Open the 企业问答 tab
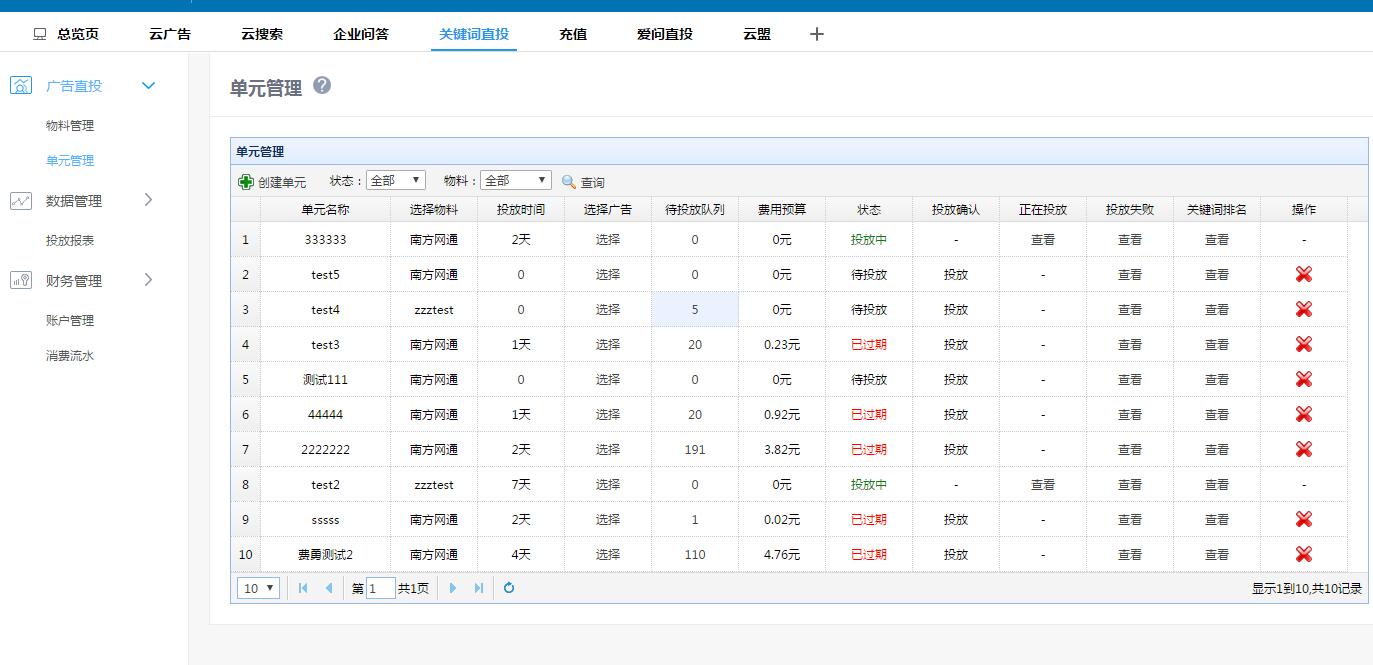Screen dimensions: 1373x665 pos(361,34)
